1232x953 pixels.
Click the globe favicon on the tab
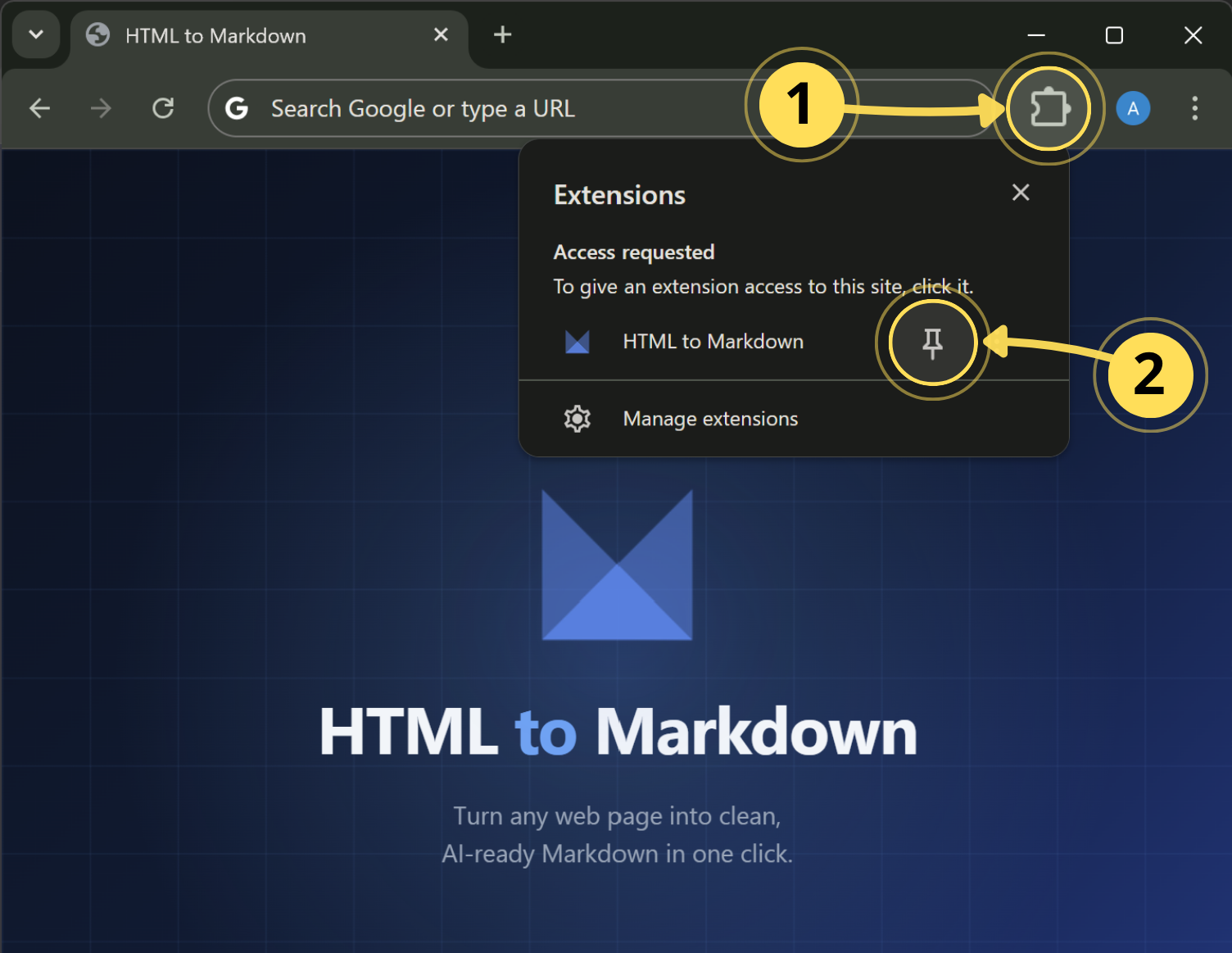click(97, 34)
